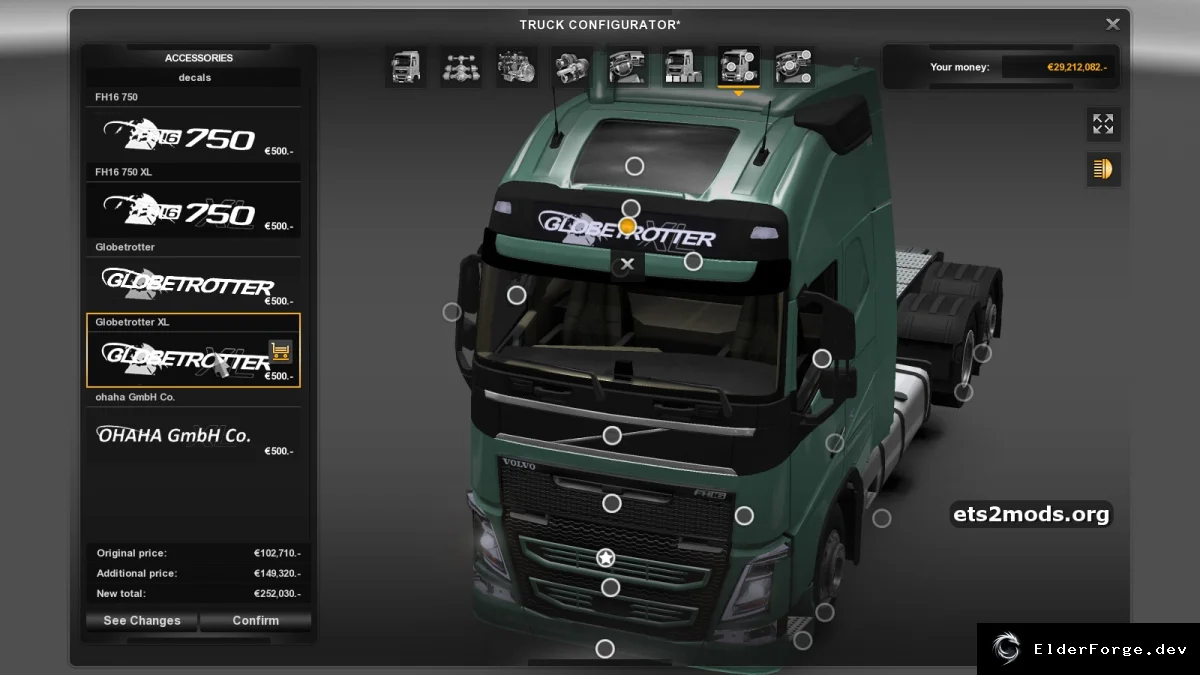This screenshot has width=1200, height=675.
Task: Click the €29,212,082 money value
Action: tap(1077, 67)
